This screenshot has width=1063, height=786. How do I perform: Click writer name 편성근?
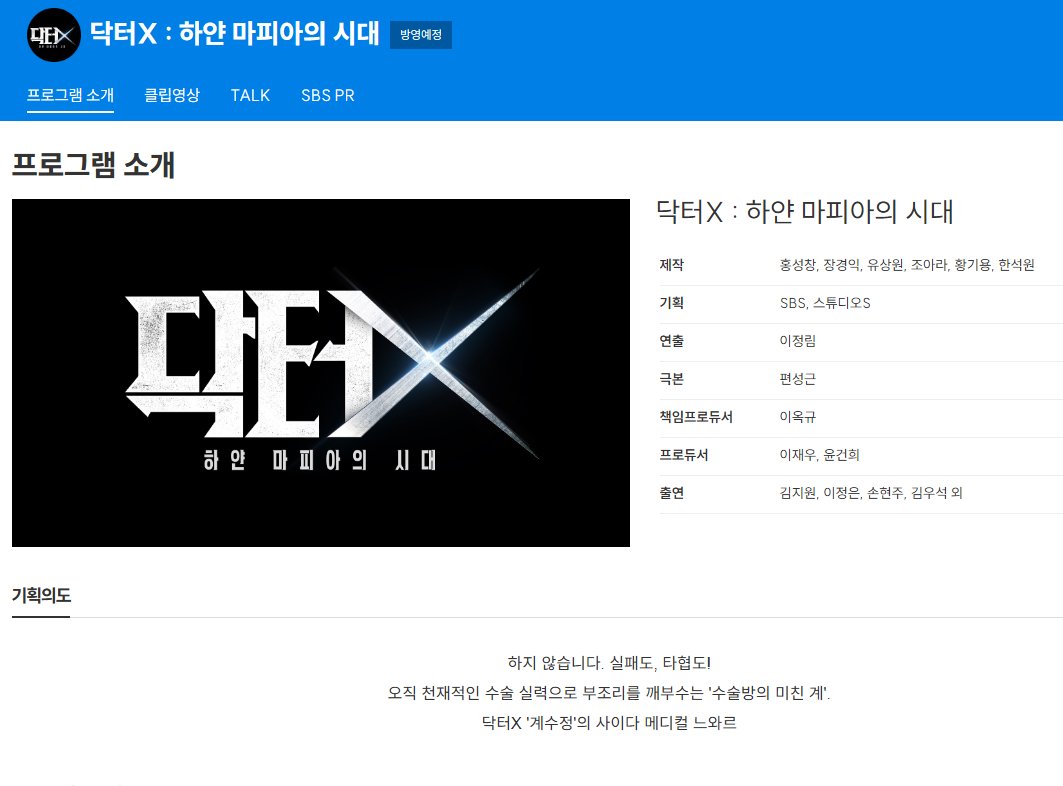click(798, 379)
